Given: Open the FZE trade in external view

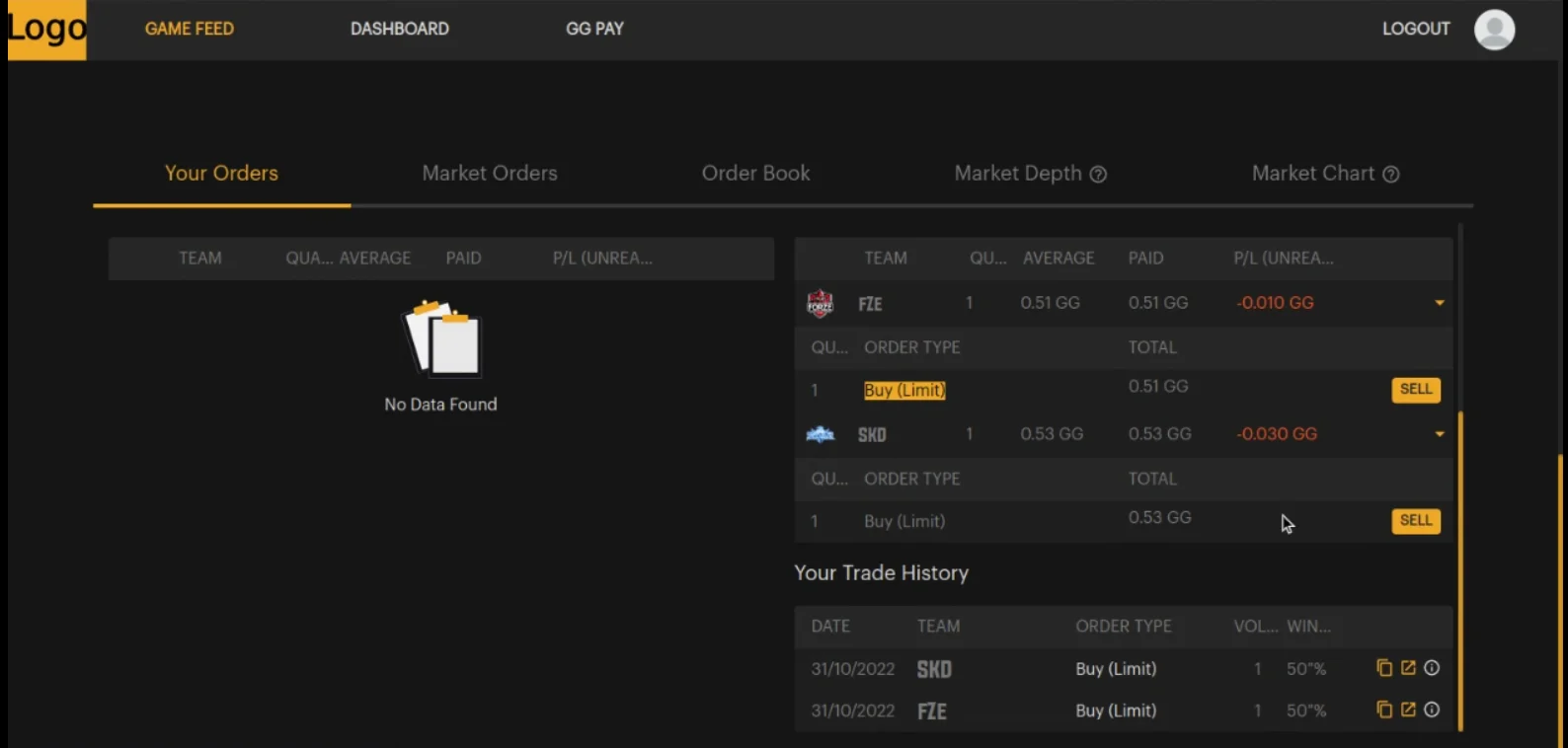Looking at the screenshot, I should coord(1408,710).
